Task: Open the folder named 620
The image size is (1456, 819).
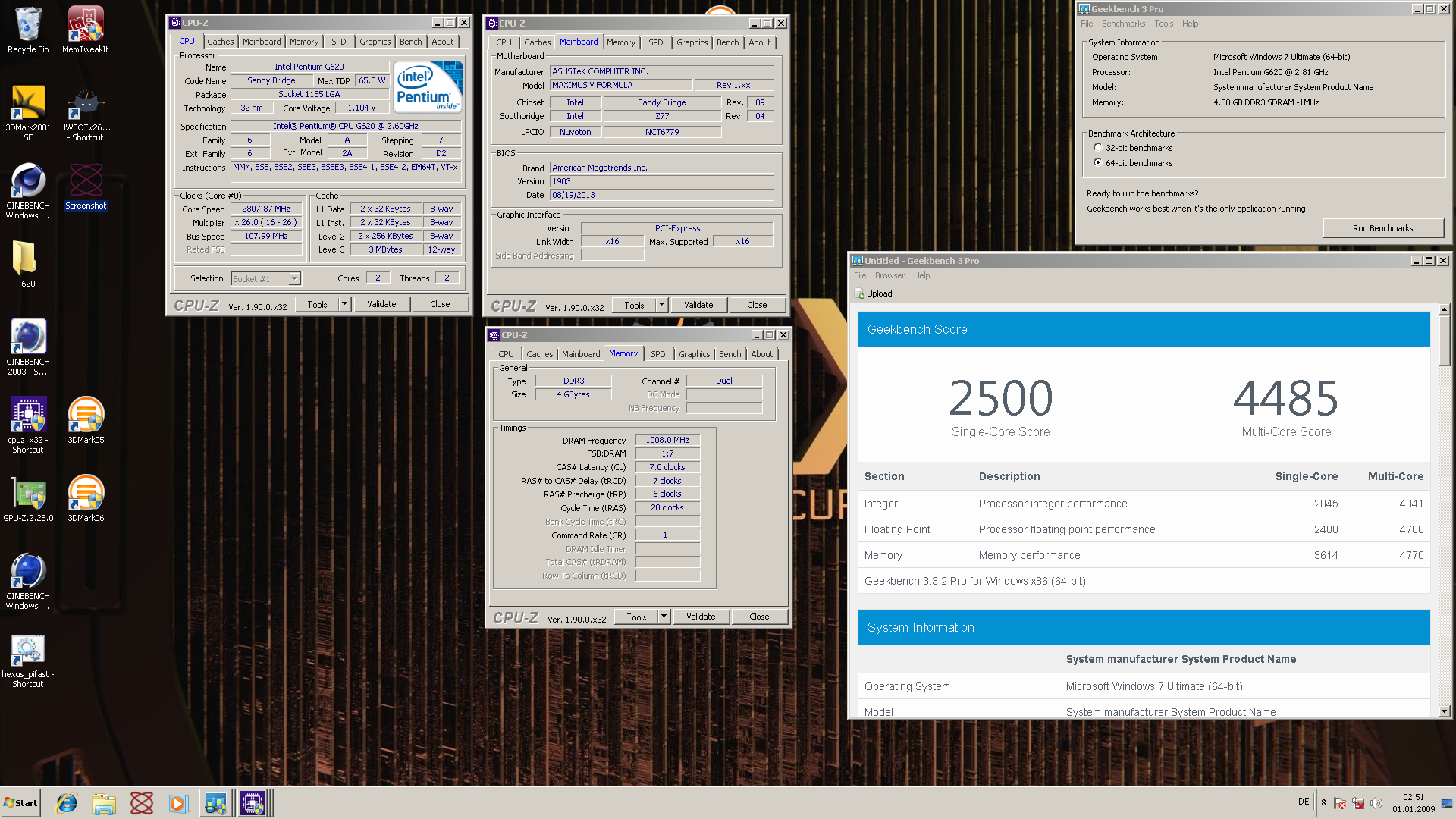Action: [28, 264]
